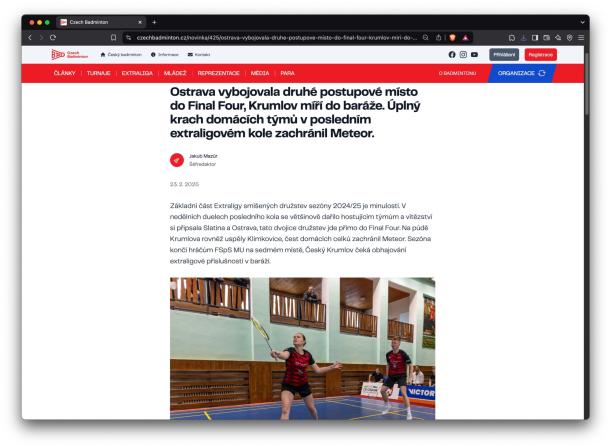Image resolution: width=611 pixels, height=448 pixels.
Task: Open the browser hamburger menu
Action: click(581, 38)
